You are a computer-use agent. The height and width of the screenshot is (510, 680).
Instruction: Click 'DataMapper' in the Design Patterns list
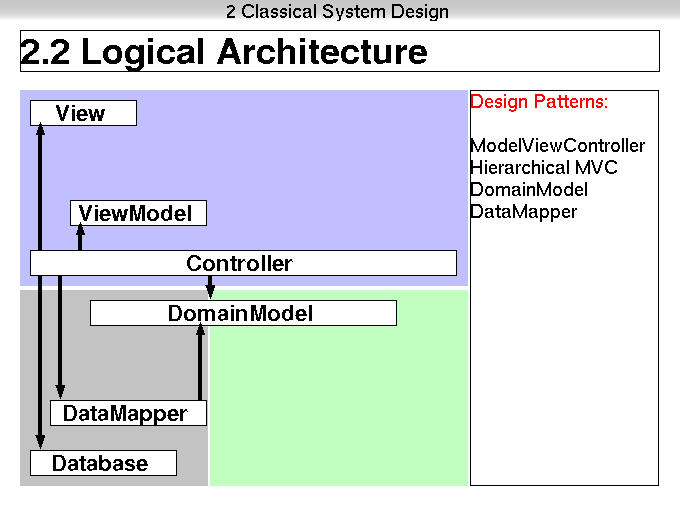[523, 212]
